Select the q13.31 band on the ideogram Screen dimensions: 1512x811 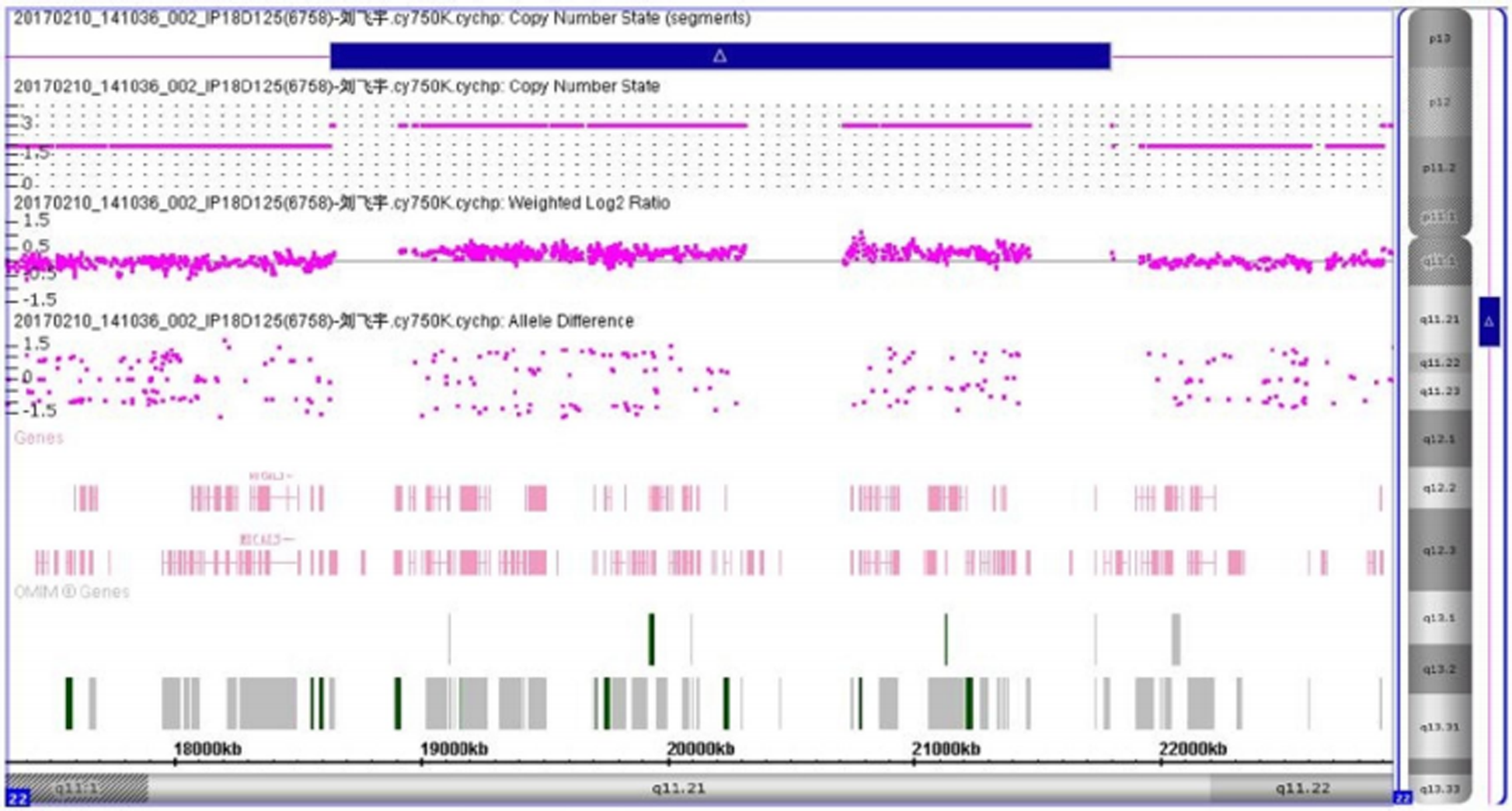pyautogui.click(x=1440, y=727)
